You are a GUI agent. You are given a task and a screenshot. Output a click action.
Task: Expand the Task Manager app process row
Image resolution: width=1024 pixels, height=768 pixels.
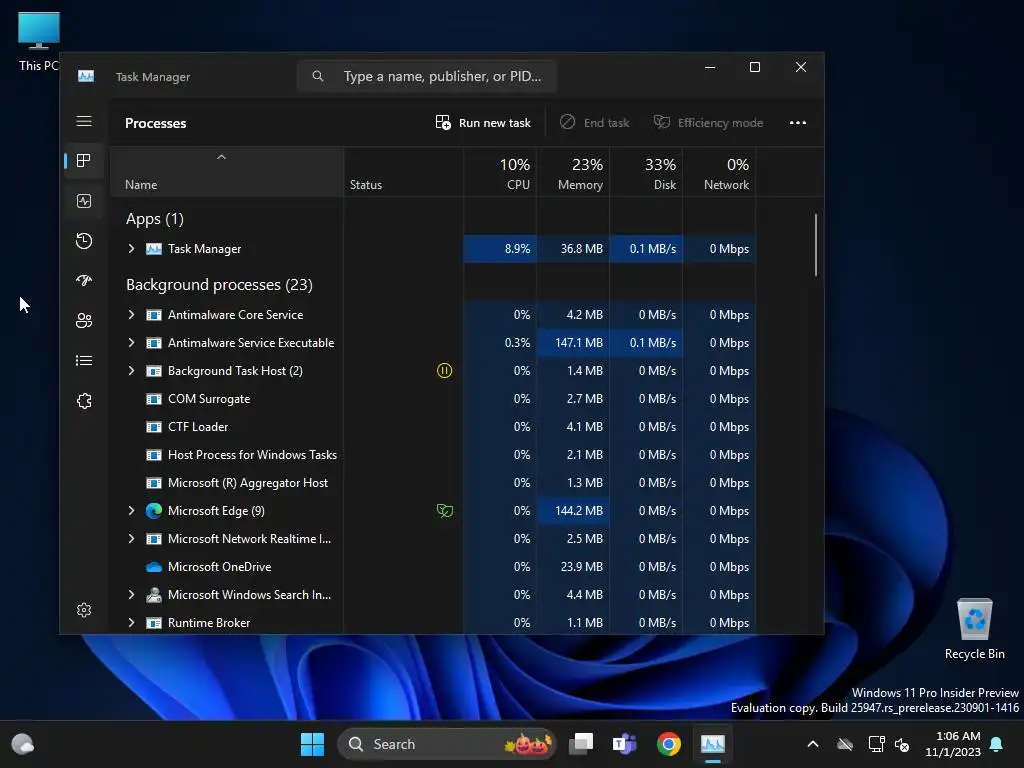tap(131, 249)
